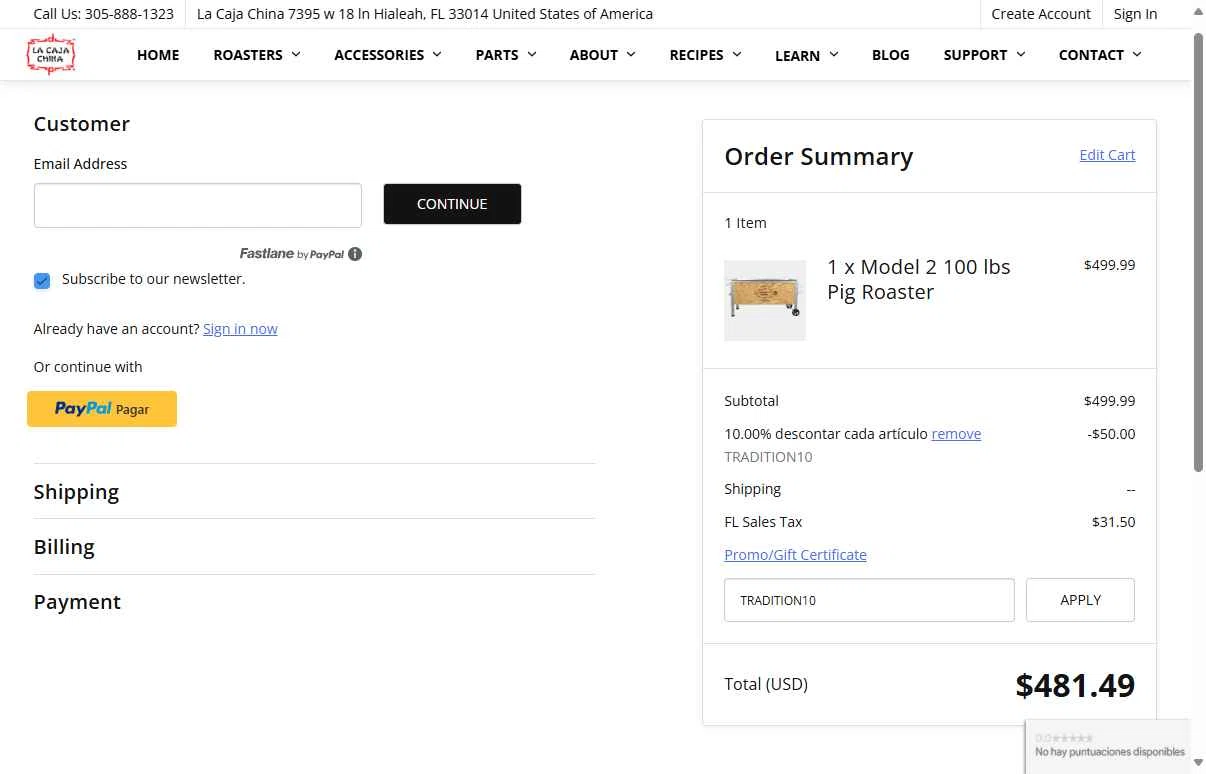The width and height of the screenshot is (1206, 774).
Task: Click the pig roaster product thumbnail
Action: pos(765,300)
